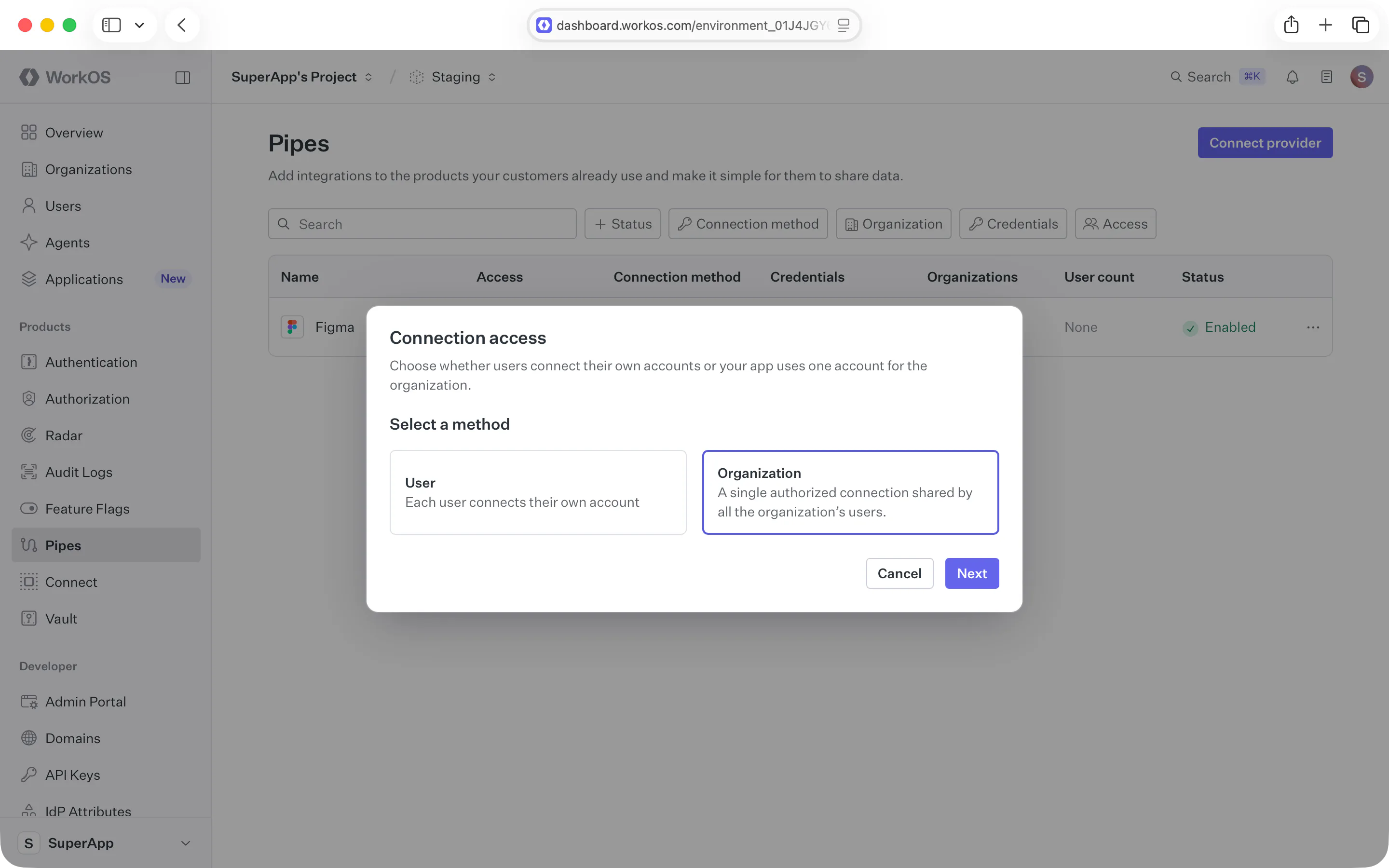Open Admin Portal in sidebar
The height and width of the screenshot is (868, 1389).
tap(106, 702)
